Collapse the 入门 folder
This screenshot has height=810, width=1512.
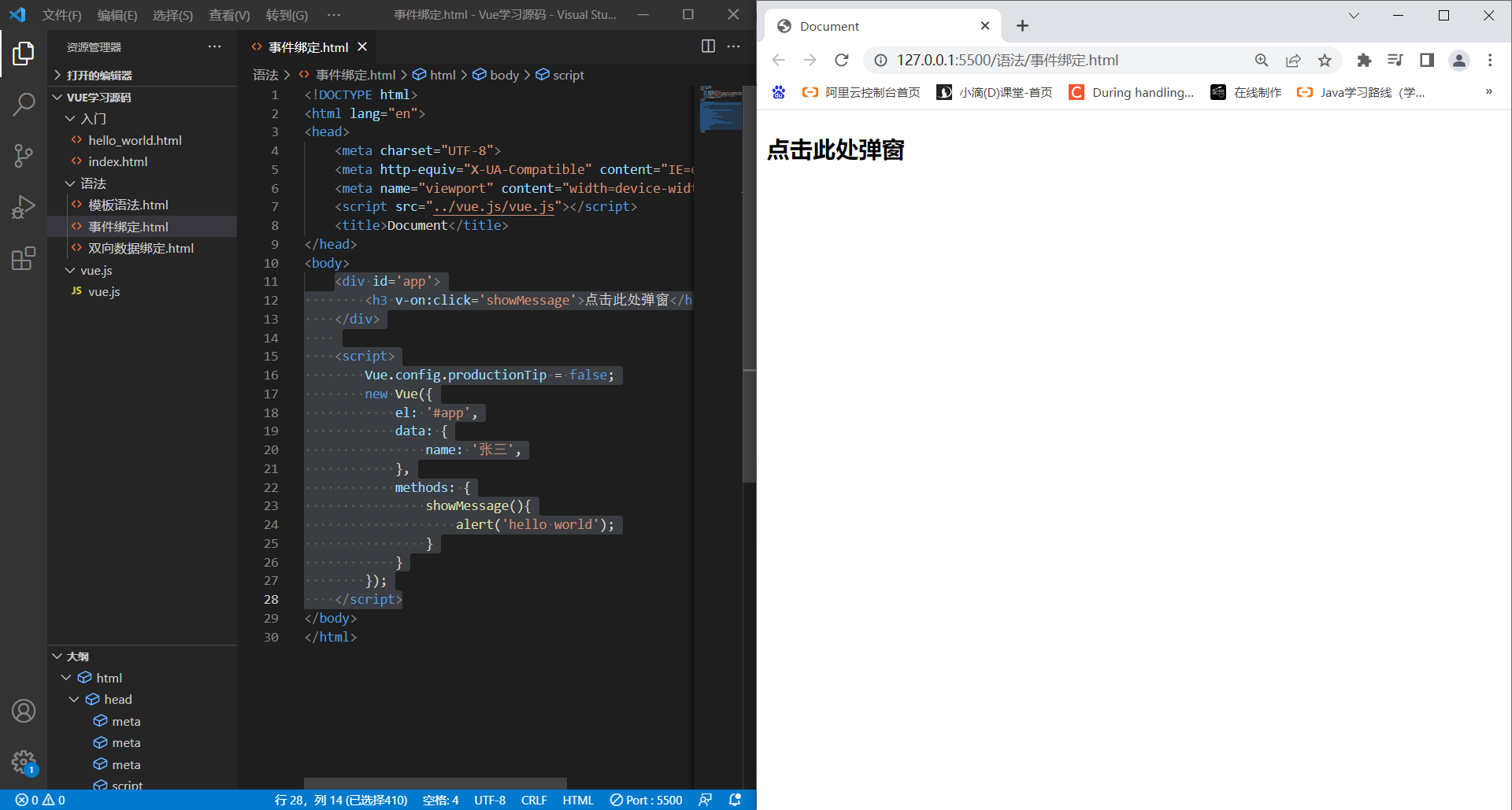142,118
